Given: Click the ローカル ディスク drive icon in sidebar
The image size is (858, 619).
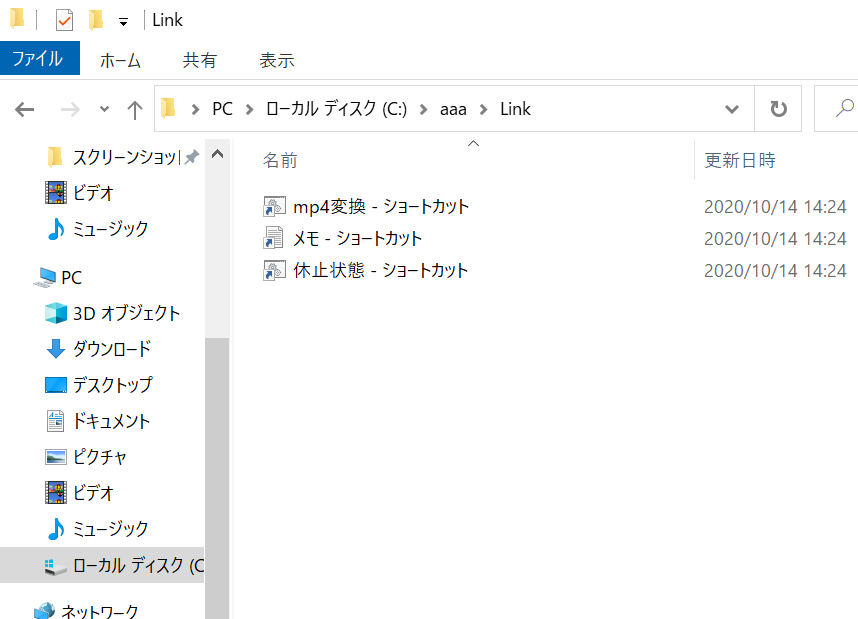Looking at the screenshot, I should pyautogui.click(x=55, y=566).
